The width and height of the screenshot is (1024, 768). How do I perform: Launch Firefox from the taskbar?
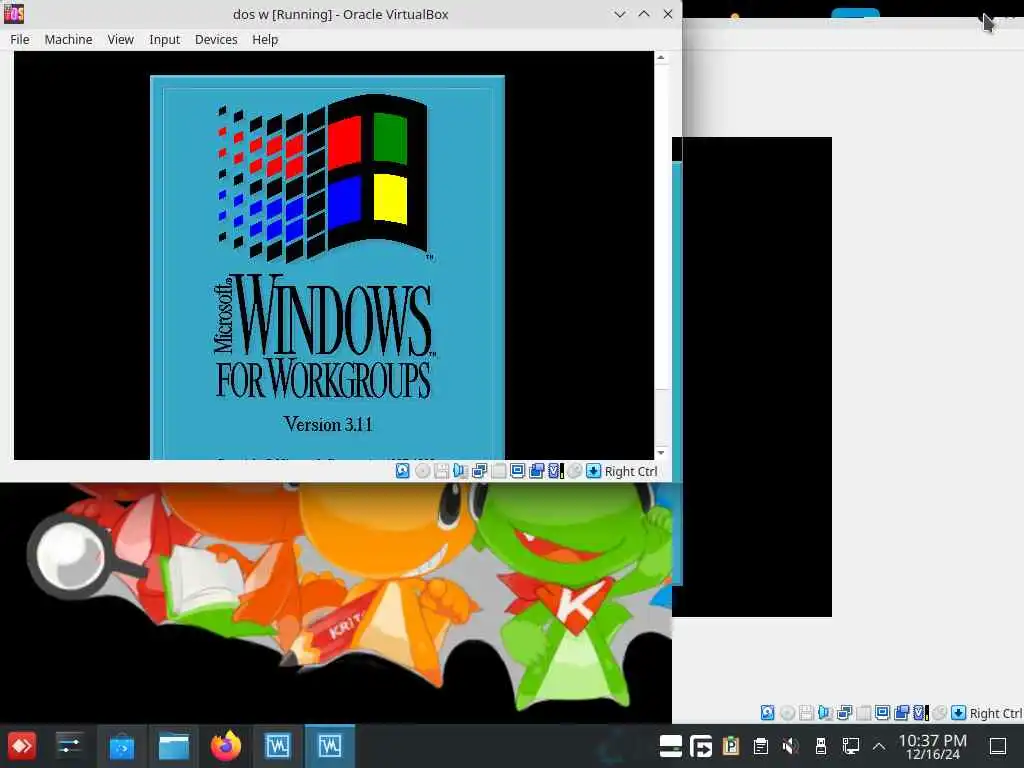(x=226, y=746)
